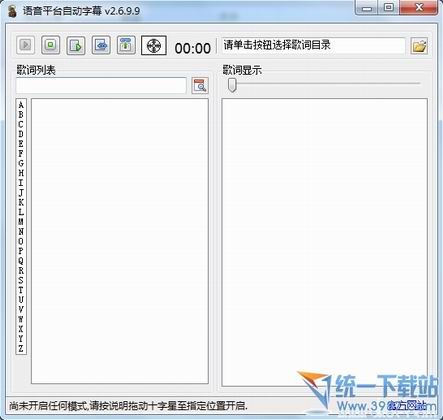Viewport: 443px width, 420px height.
Task: Click the application icon in title bar
Action: 12,11
